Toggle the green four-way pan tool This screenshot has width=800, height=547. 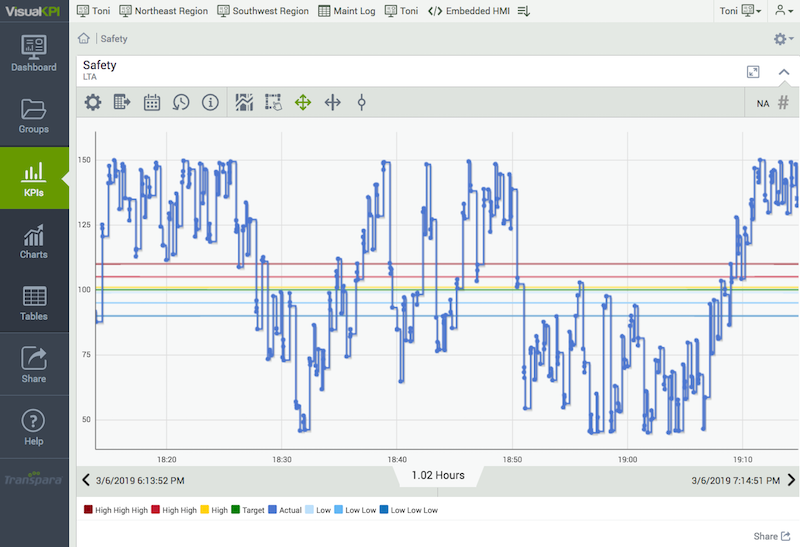pyautogui.click(x=303, y=102)
